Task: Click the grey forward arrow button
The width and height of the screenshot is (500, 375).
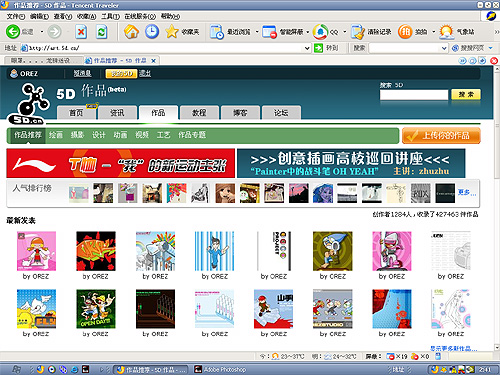Action: click(54, 32)
